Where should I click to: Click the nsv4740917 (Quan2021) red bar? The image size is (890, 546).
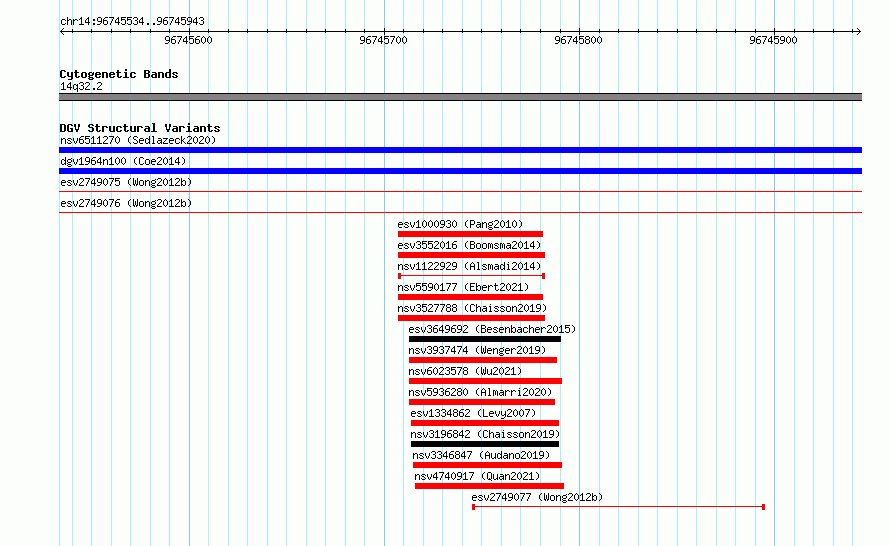pyautogui.click(x=489, y=486)
